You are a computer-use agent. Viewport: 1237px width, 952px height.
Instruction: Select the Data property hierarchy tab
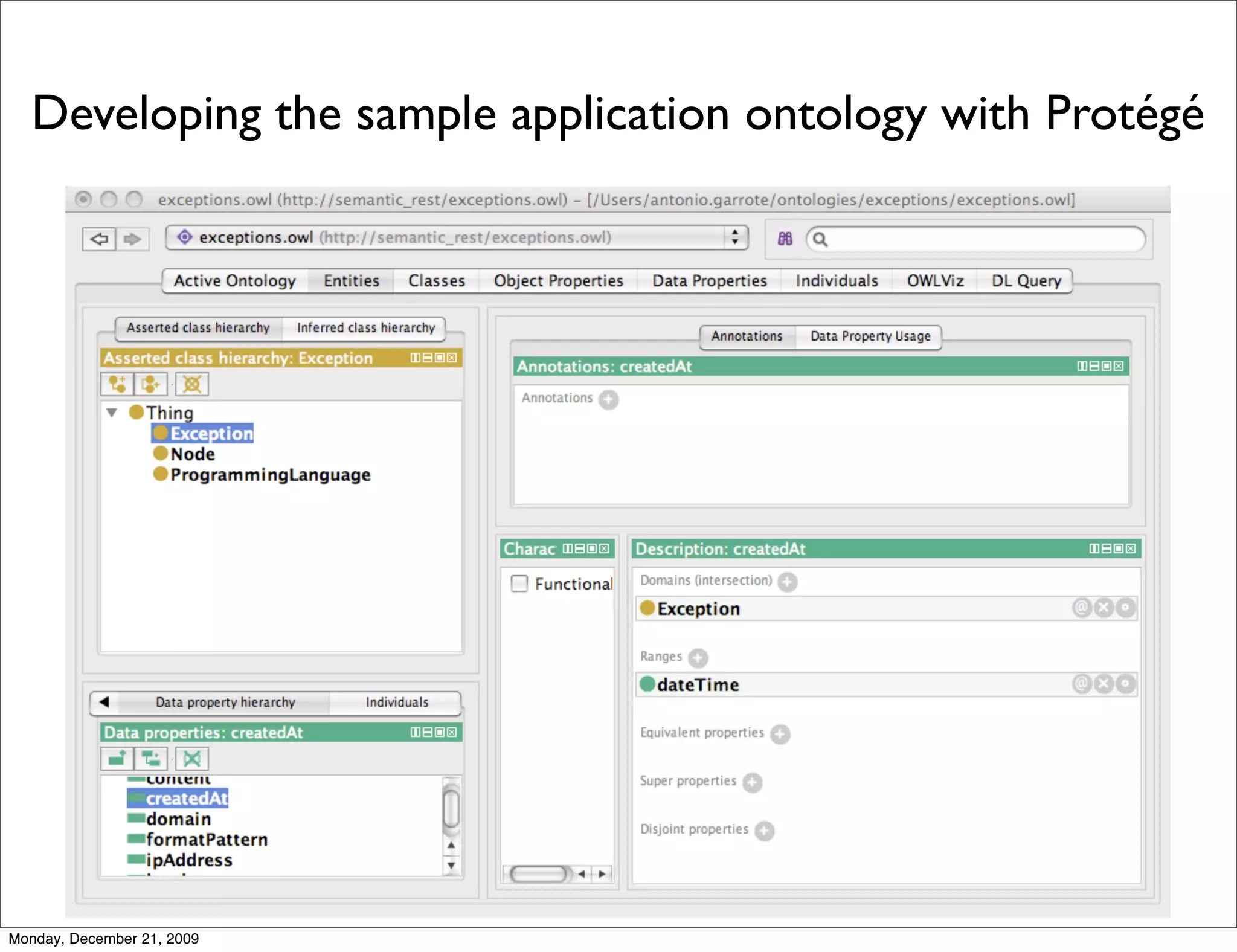point(225,703)
